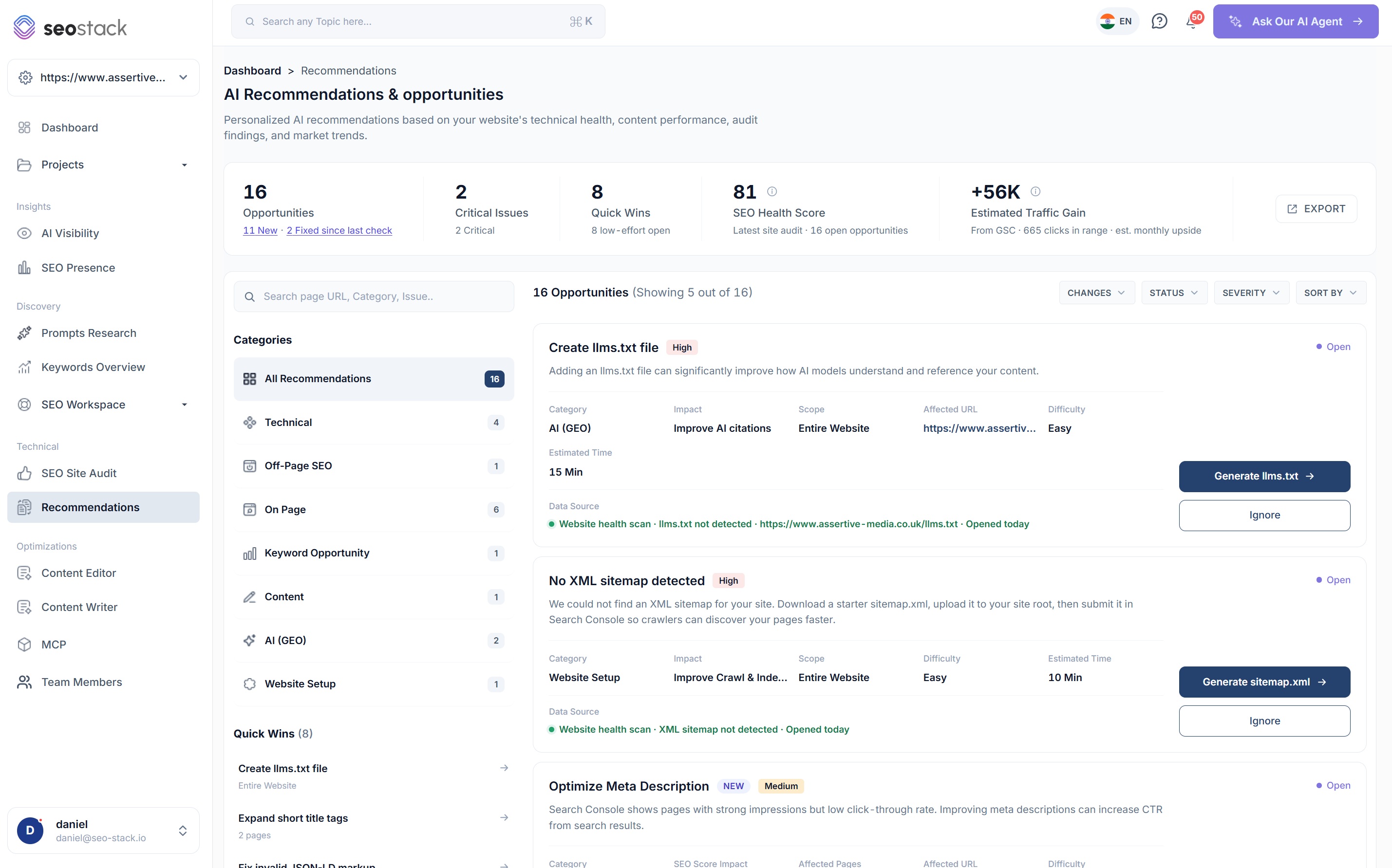
Task: Click the Estimated Traffic Gain info icon
Action: 1035,191
